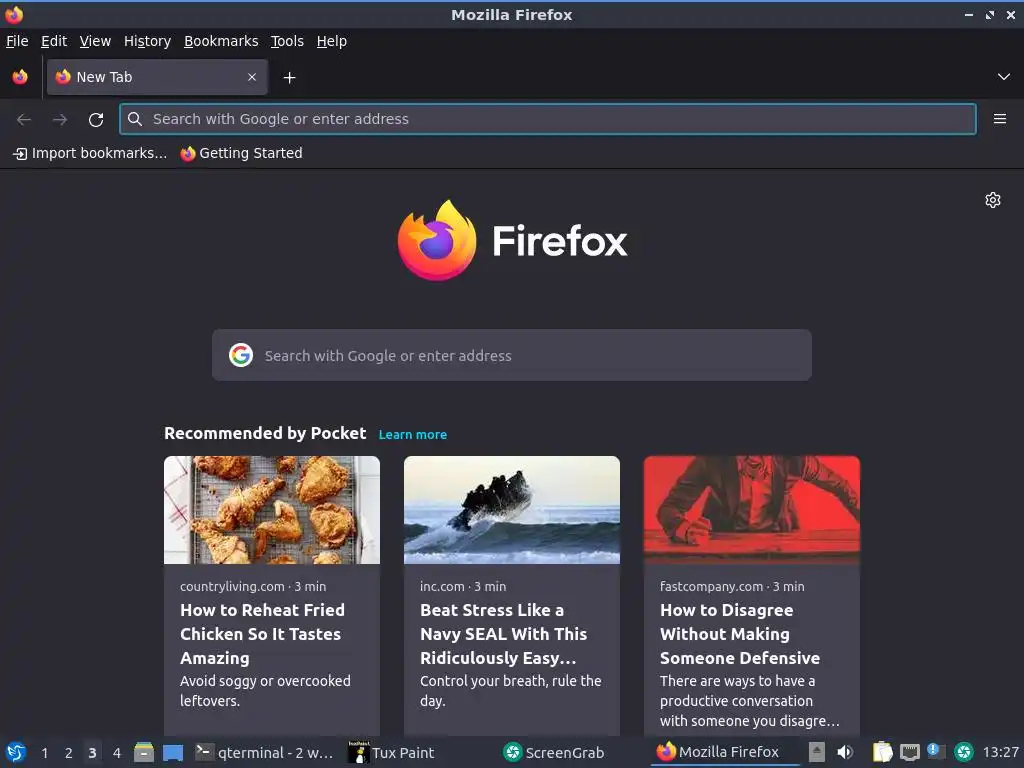Maximize the Firefox window
This screenshot has height=768, width=1024.
click(990, 14)
